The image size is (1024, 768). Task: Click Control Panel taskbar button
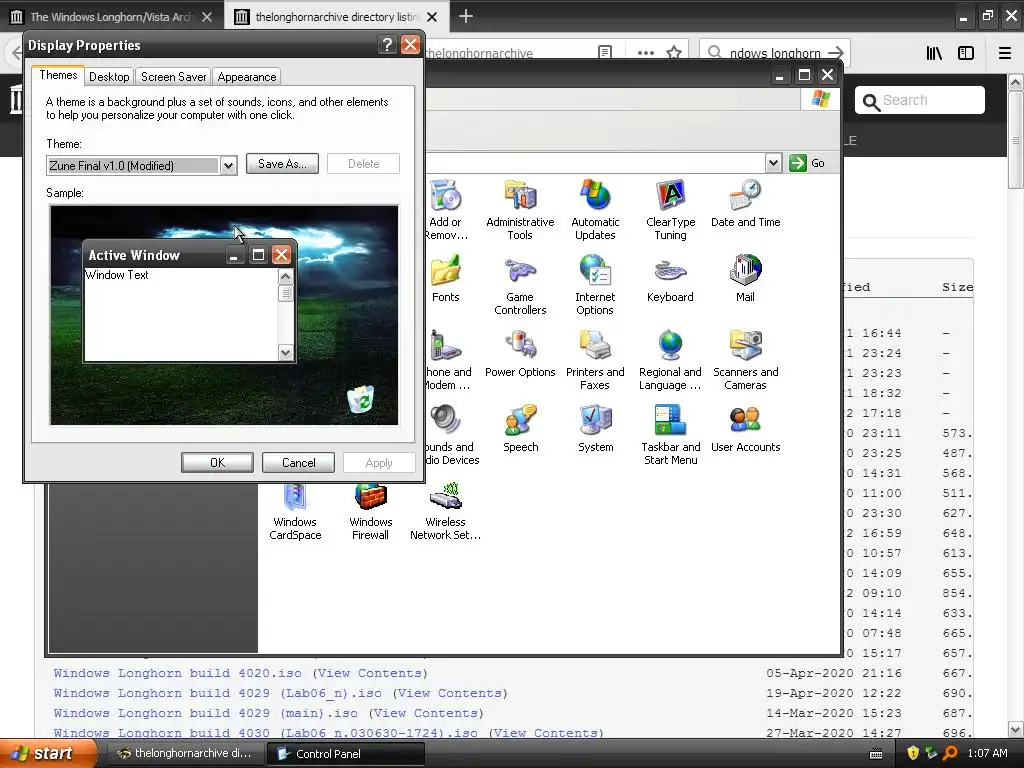346,754
